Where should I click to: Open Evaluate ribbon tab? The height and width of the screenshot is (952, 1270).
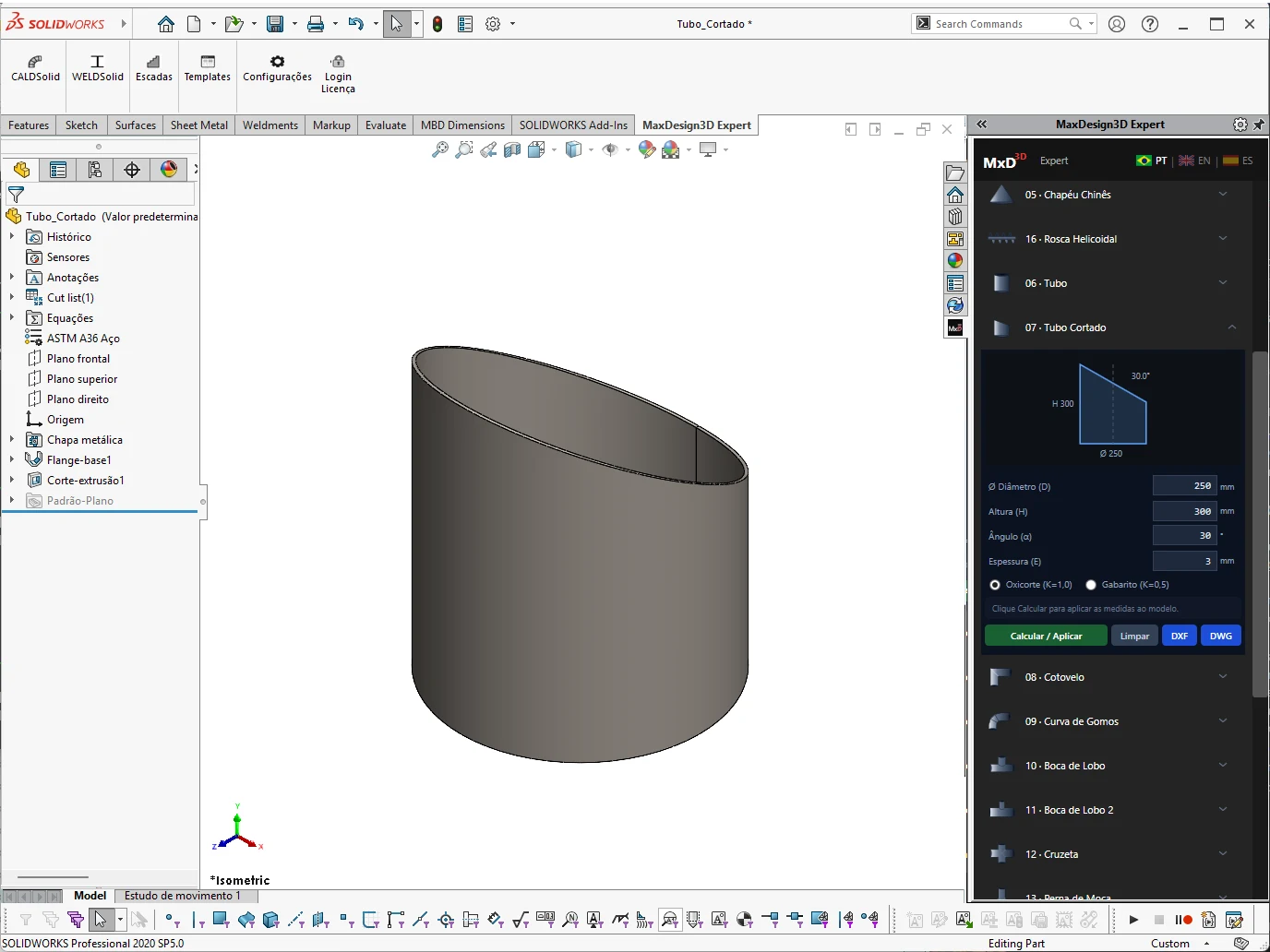(x=386, y=125)
